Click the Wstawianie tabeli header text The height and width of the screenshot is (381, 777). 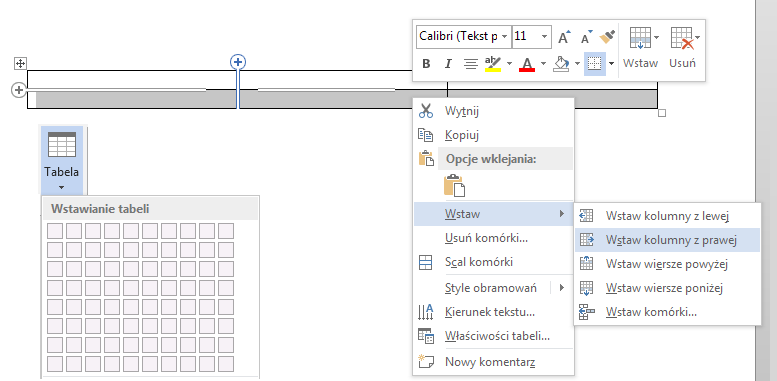100,209
